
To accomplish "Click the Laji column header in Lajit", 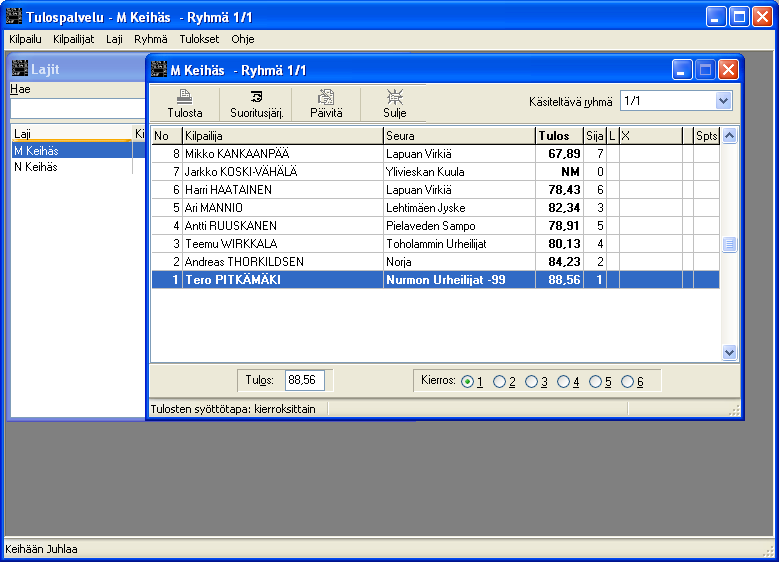I will point(72,134).
